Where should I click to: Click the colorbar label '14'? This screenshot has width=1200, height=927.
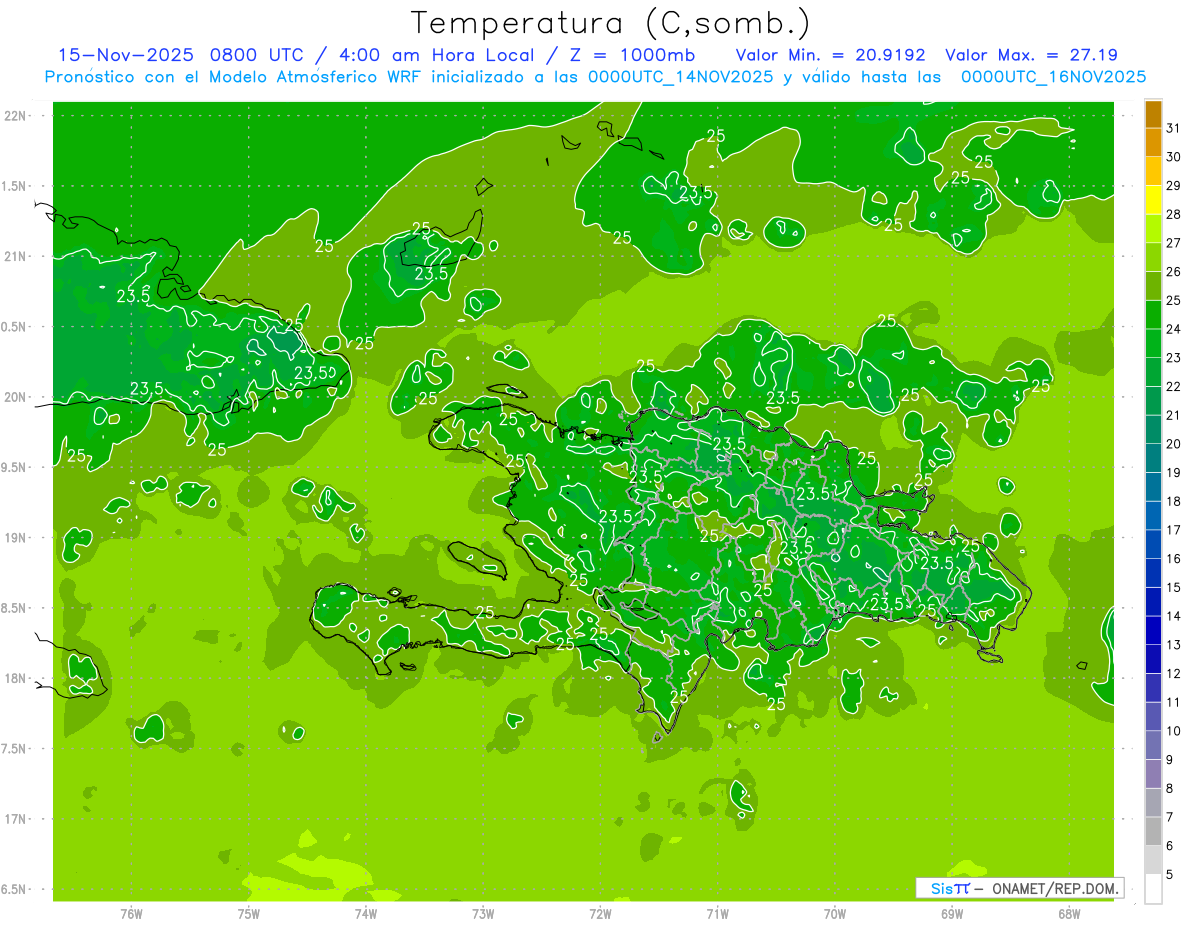pyautogui.click(x=1174, y=616)
